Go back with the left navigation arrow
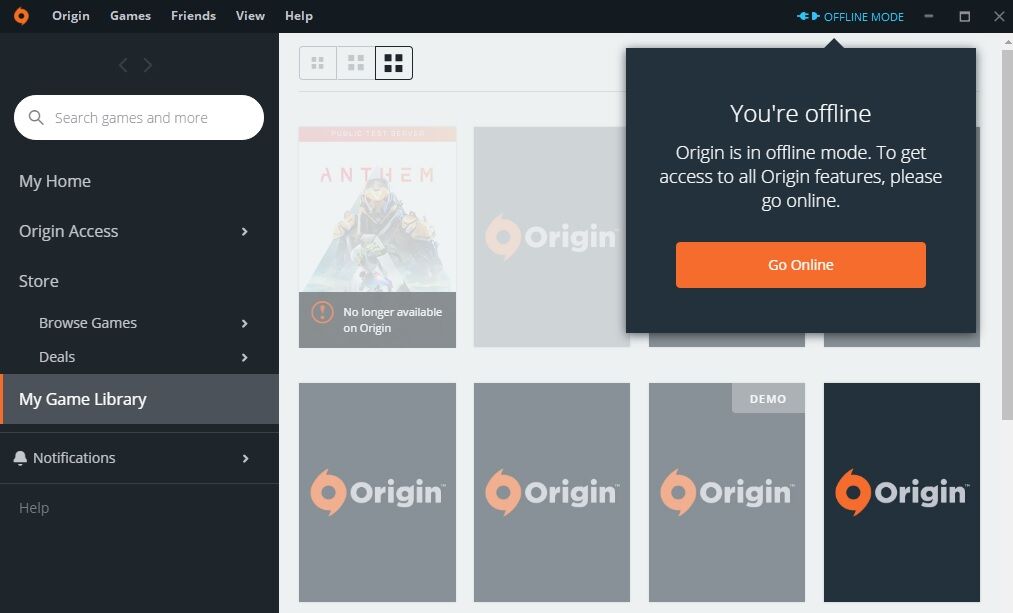 coord(123,65)
